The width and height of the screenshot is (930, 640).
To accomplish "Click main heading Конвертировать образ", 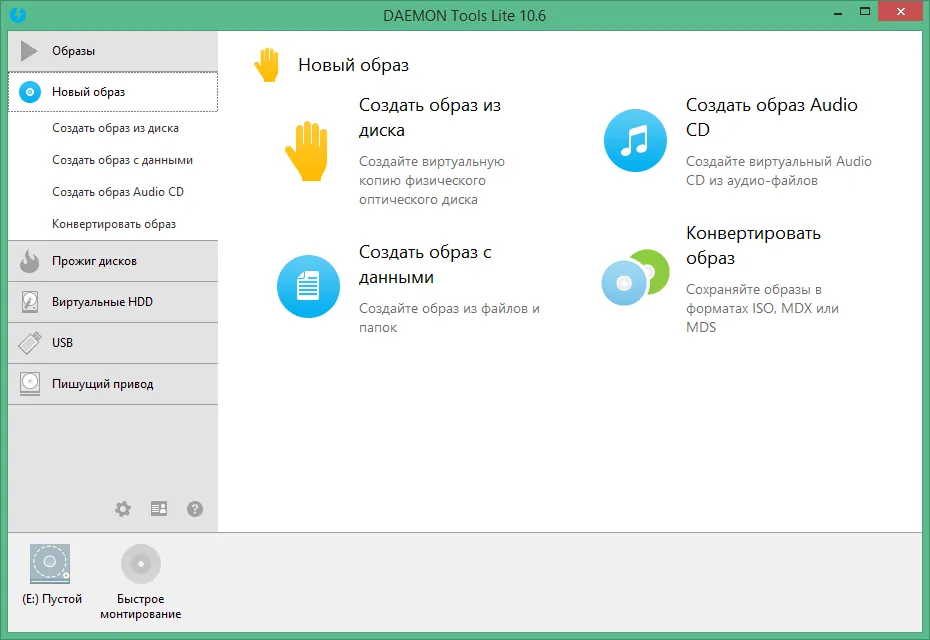I will click(x=753, y=246).
